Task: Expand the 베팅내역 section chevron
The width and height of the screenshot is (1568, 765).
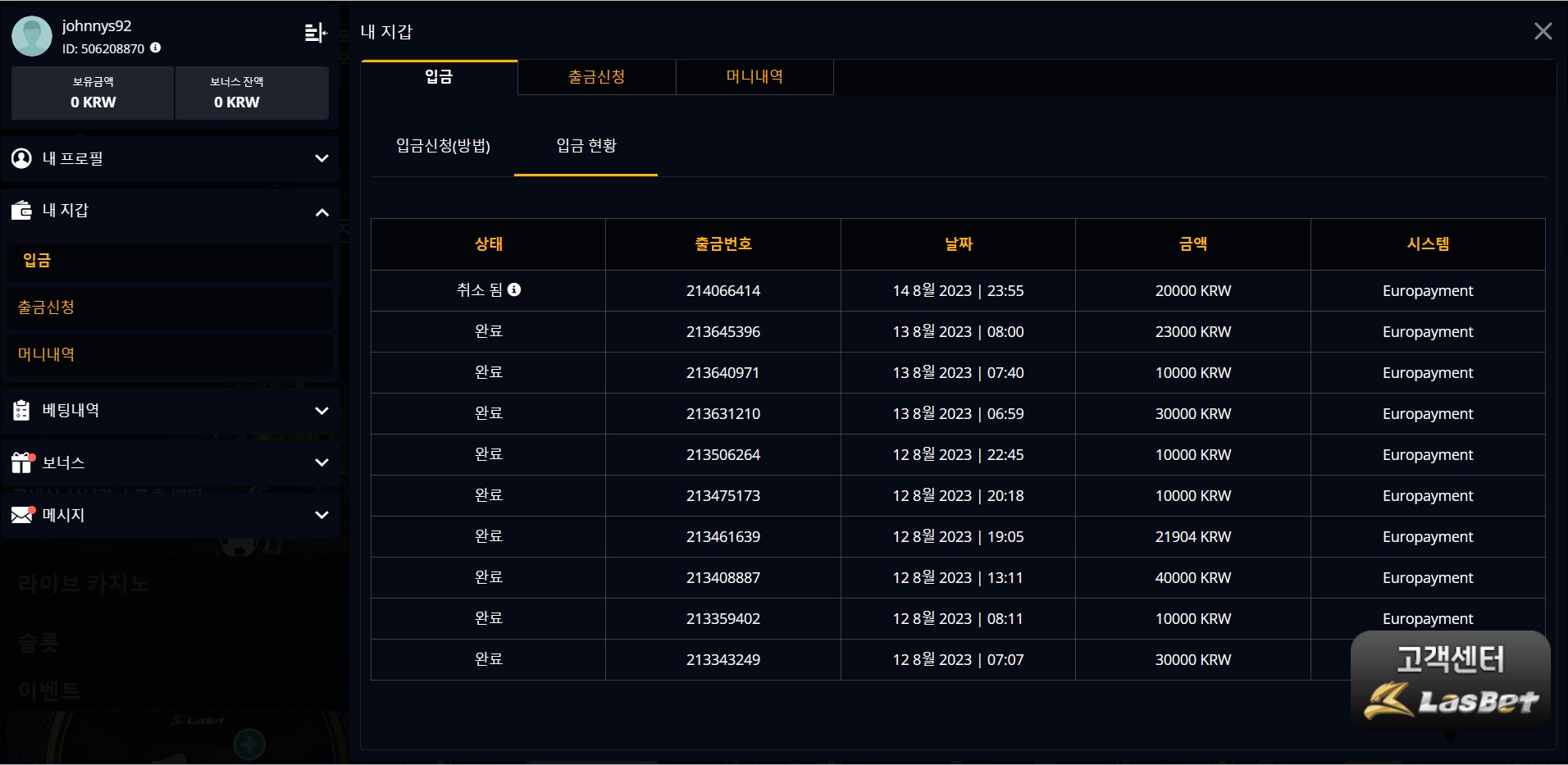Action: 321,410
